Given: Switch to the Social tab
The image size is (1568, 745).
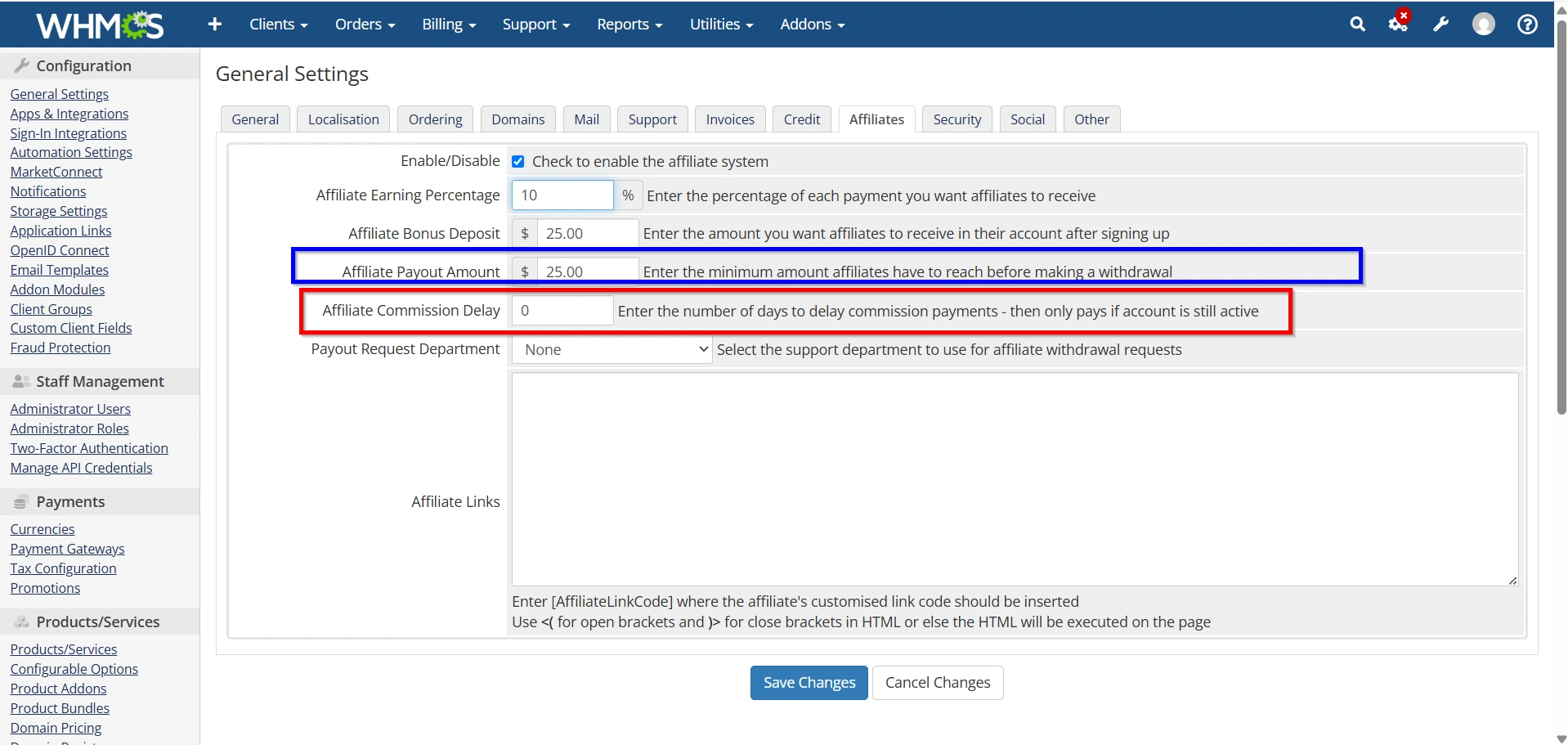Looking at the screenshot, I should tap(1027, 119).
